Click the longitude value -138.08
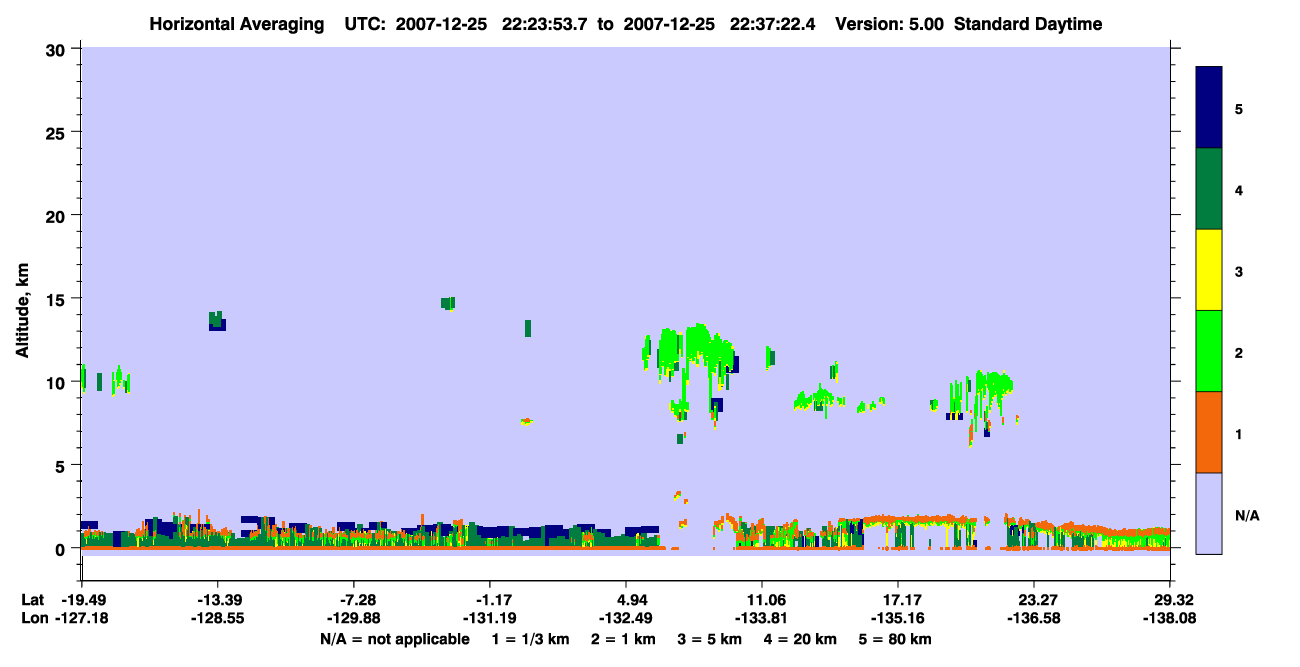Image resolution: width=1300 pixels, height=667 pixels. point(1169,618)
